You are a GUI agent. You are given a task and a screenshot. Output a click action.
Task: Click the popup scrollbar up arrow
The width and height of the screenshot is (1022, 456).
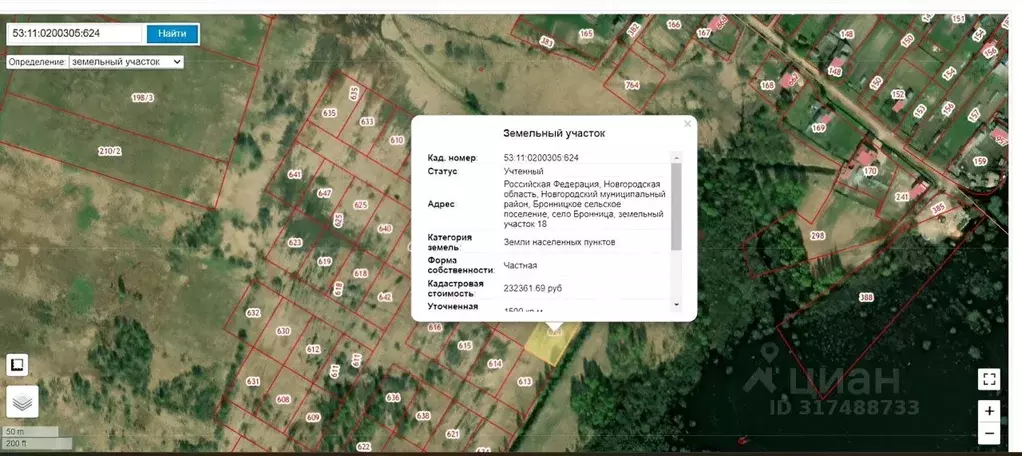click(x=676, y=158)
